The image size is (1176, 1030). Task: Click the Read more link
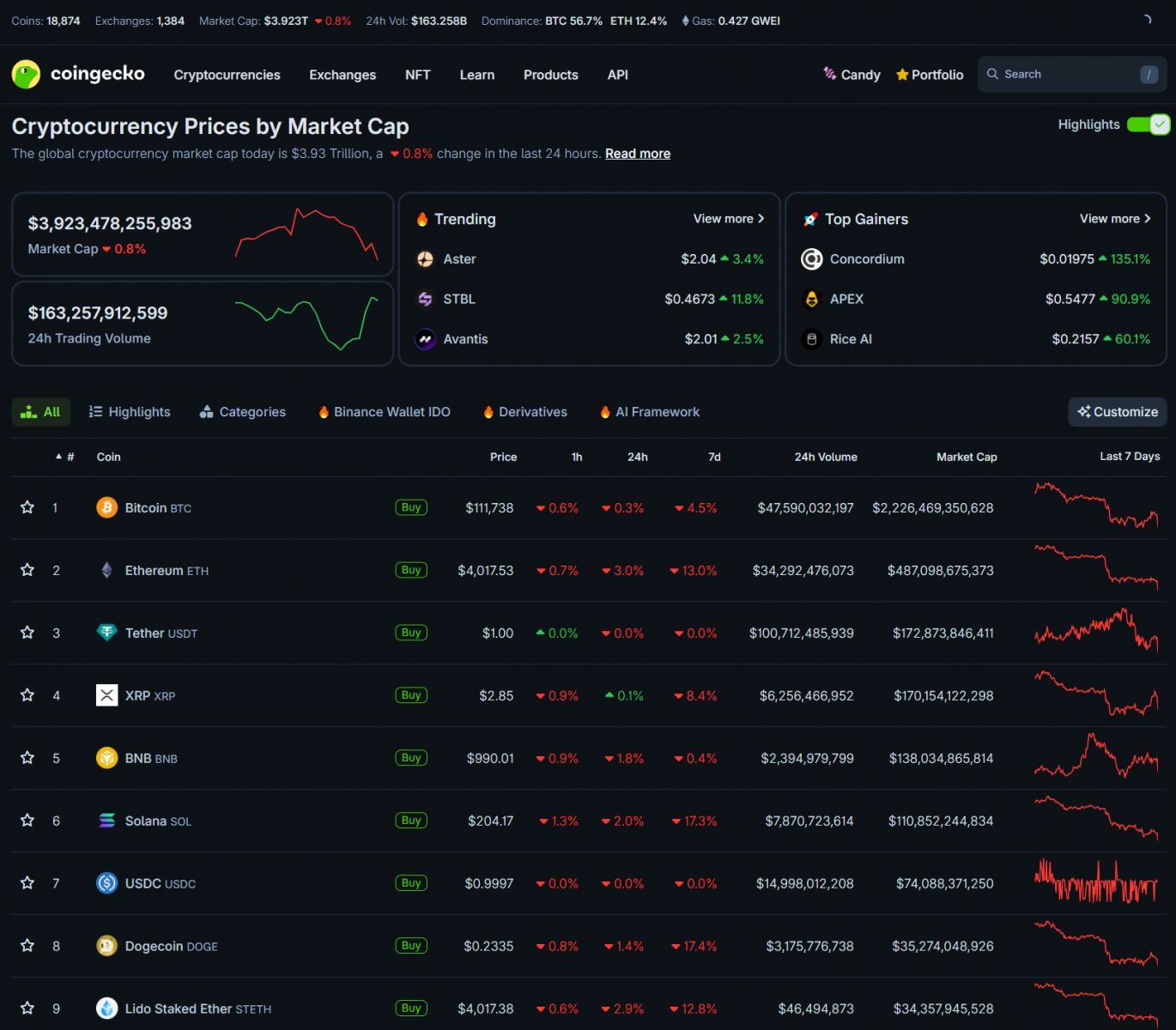pos(637,153)
